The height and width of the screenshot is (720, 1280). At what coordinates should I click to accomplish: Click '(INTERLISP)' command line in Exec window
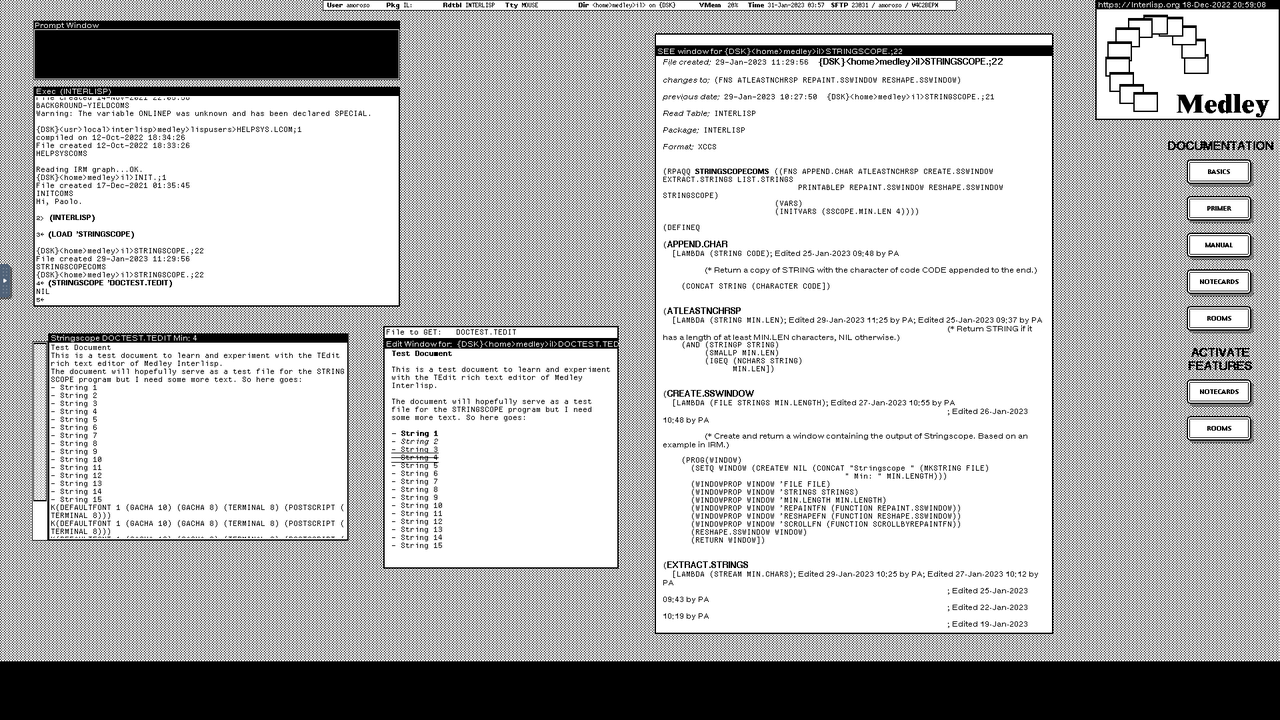coord(72,218)
